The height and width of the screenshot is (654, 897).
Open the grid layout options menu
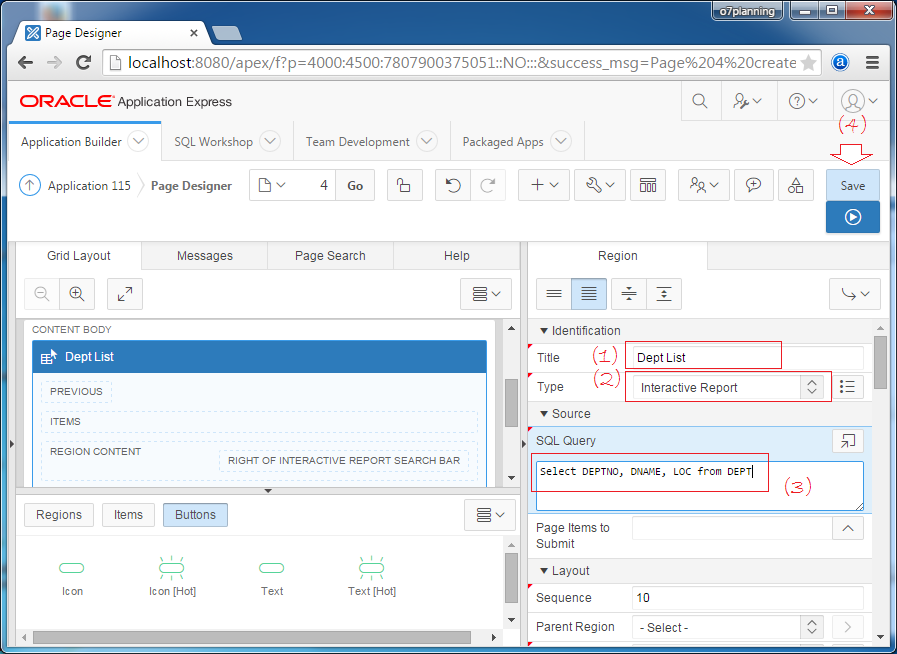(x=486, y=294)
